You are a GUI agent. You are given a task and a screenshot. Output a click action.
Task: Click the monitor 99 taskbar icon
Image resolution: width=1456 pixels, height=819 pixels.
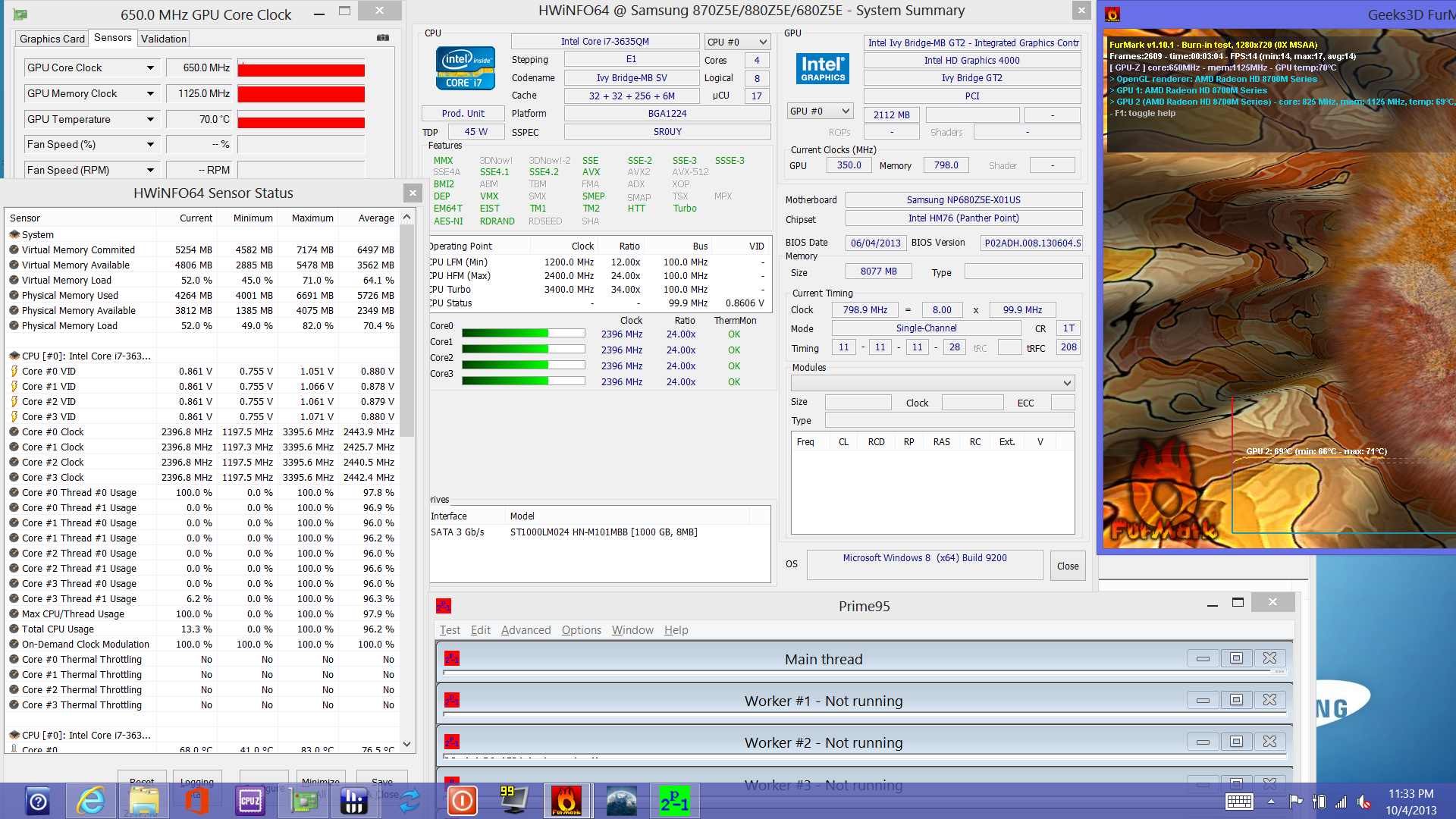[x=513, y=802]
